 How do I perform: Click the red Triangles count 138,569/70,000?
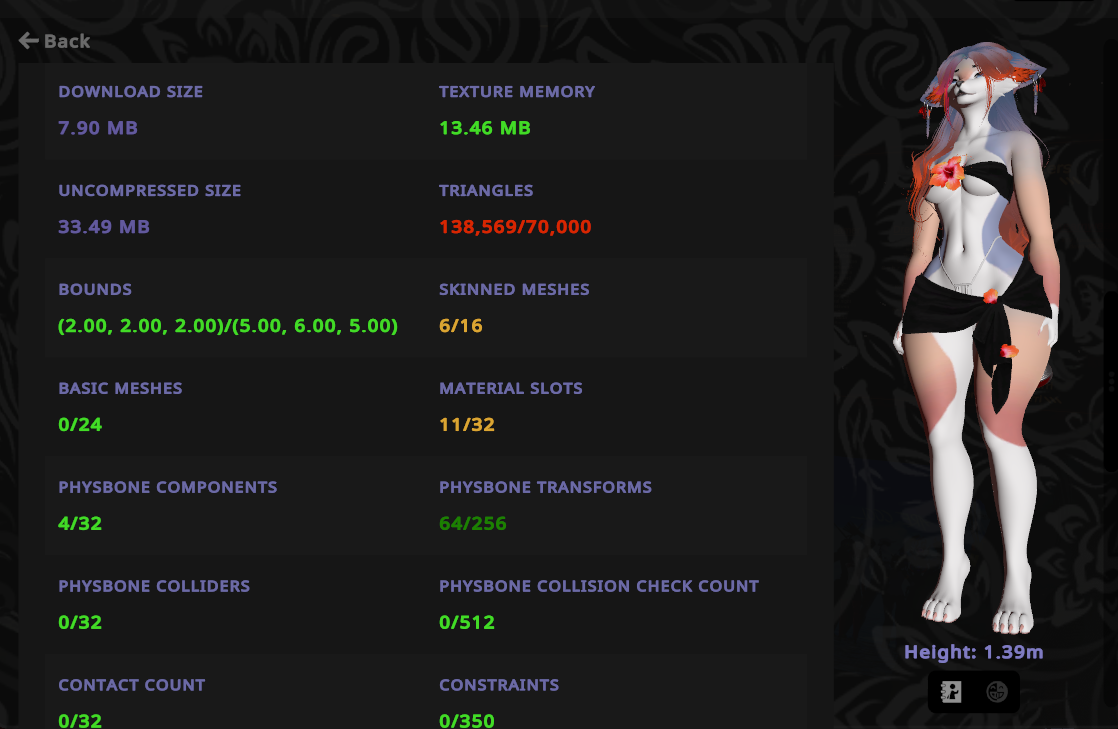pyautogui.click(x=515, y=227)
